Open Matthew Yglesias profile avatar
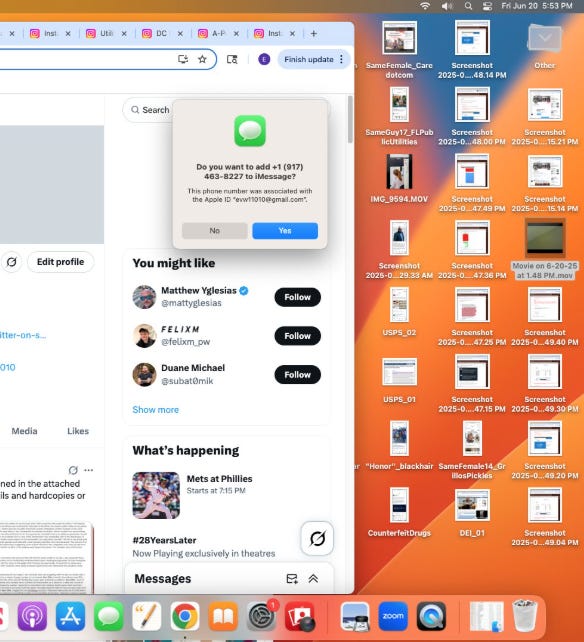 click(x=144, y=297)
